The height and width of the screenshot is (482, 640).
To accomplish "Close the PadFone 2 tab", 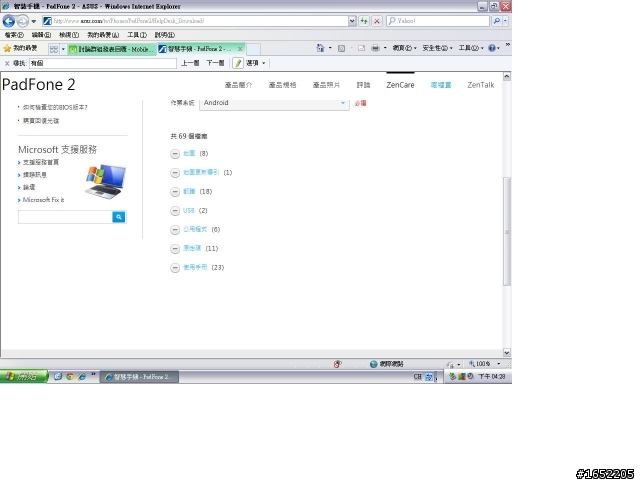I will (x=240, y=49).
